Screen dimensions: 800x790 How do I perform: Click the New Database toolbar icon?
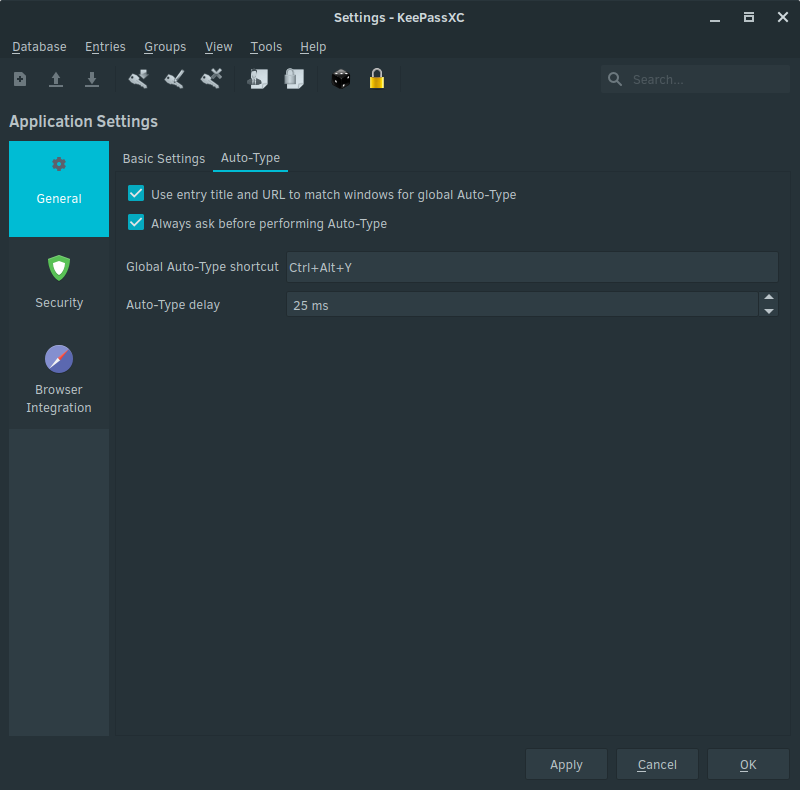[20, 79]
